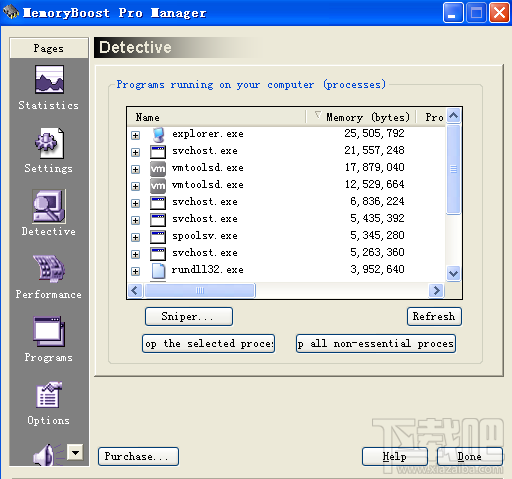This screenshot has height=479, width=512.
Task: Click icon of svchost.exe using 5,435,392 bytes
Action: click(x=158, y=220)
